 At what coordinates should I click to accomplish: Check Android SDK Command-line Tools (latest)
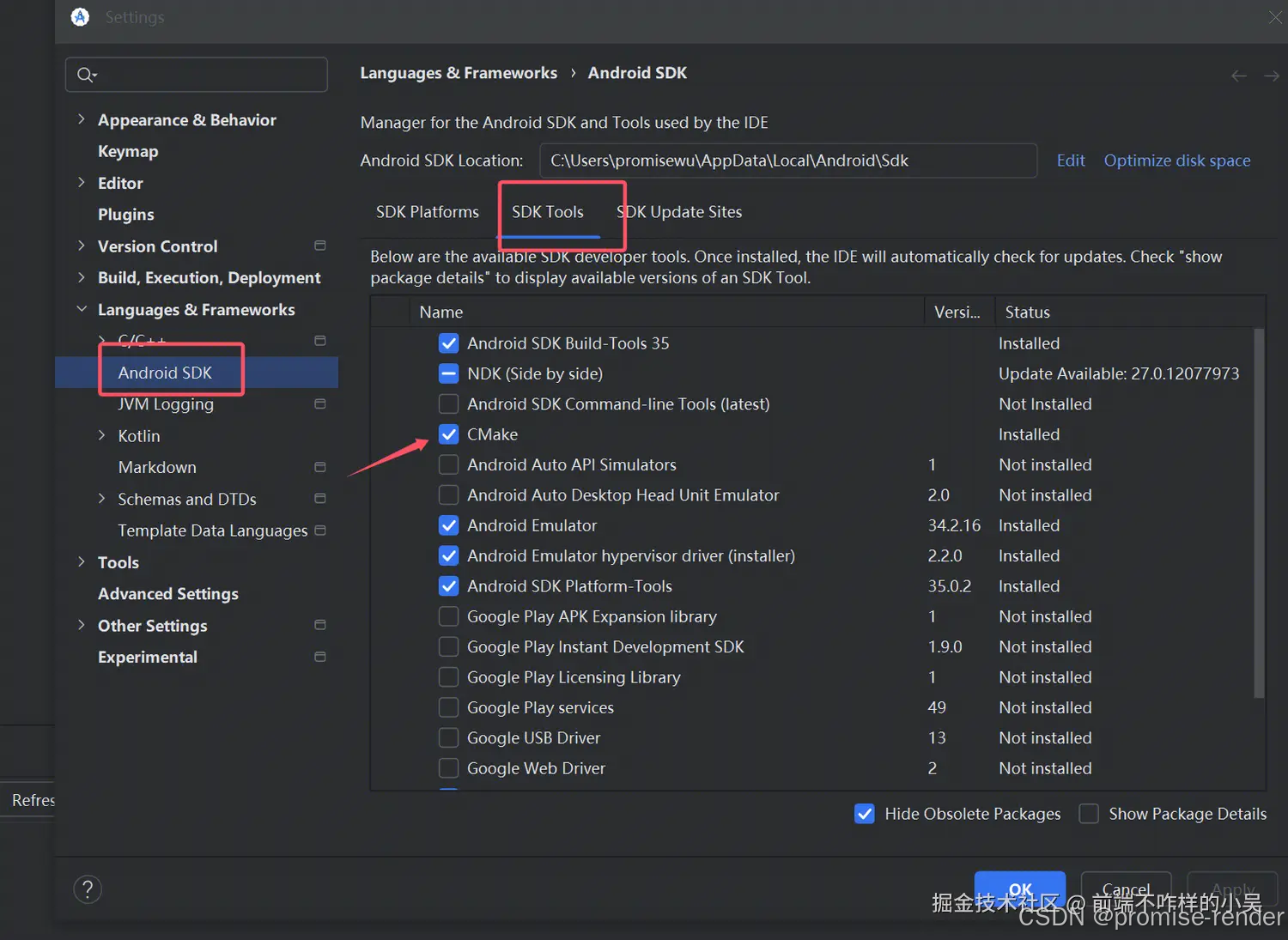[448, 403]
